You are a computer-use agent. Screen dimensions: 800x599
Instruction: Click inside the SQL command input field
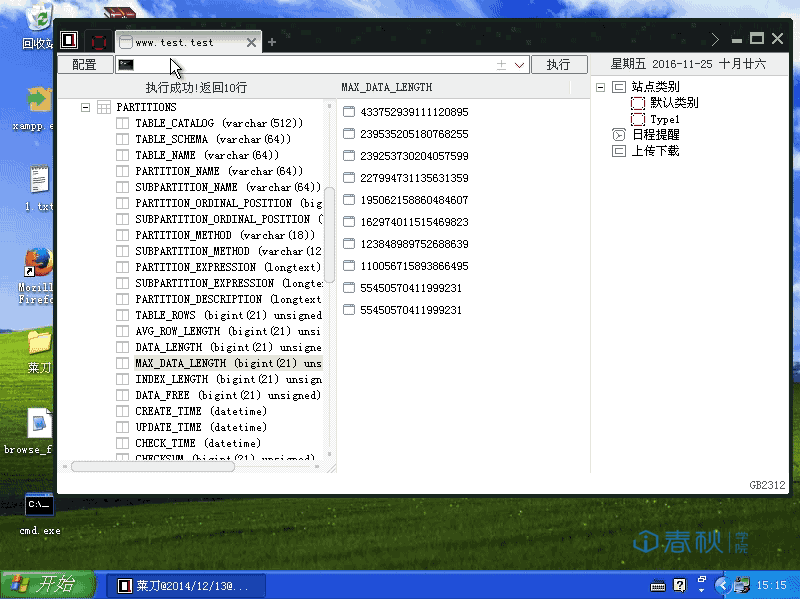(300, 64)
